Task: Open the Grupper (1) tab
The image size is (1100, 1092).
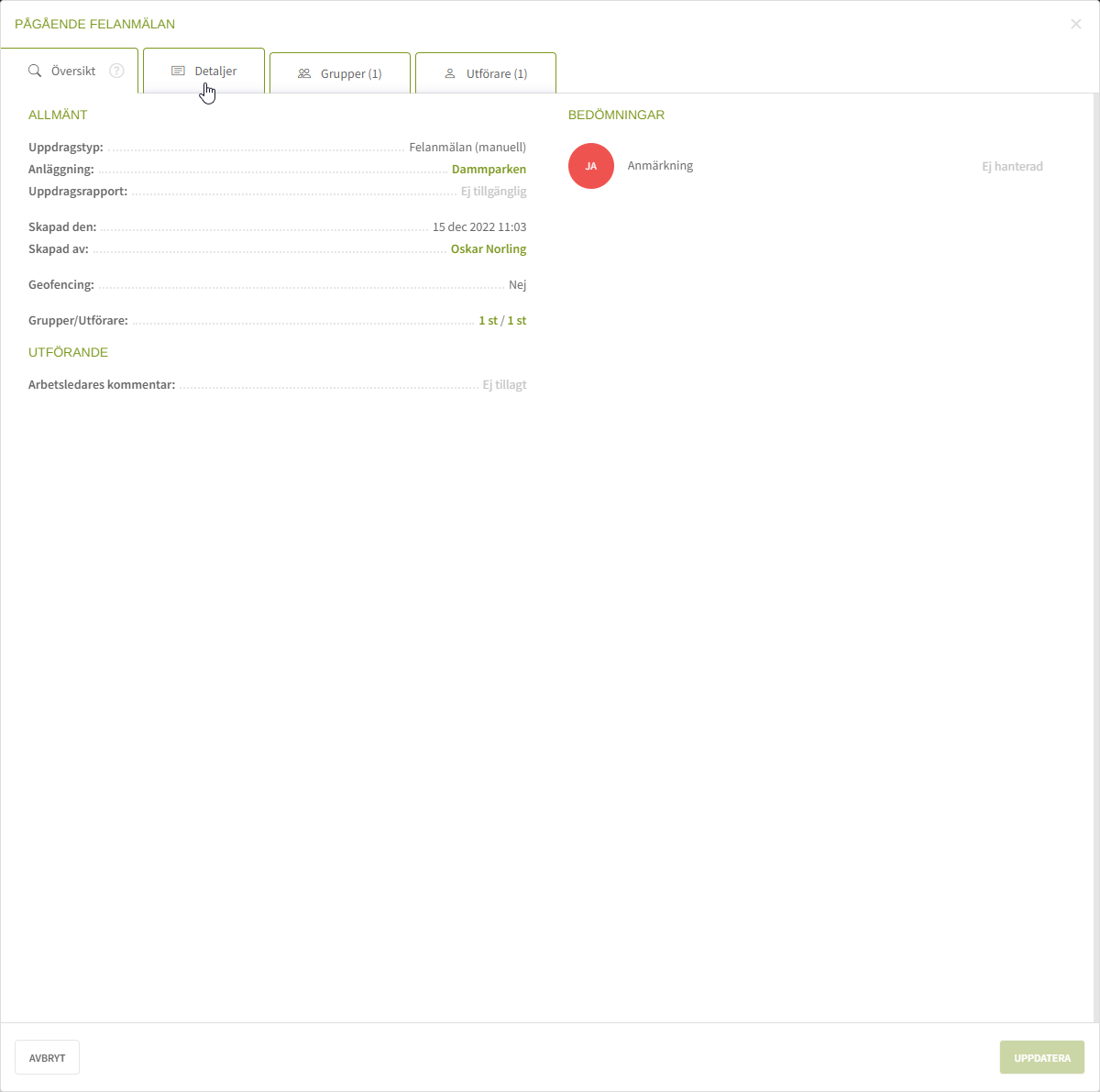Action: pos(351,73)
